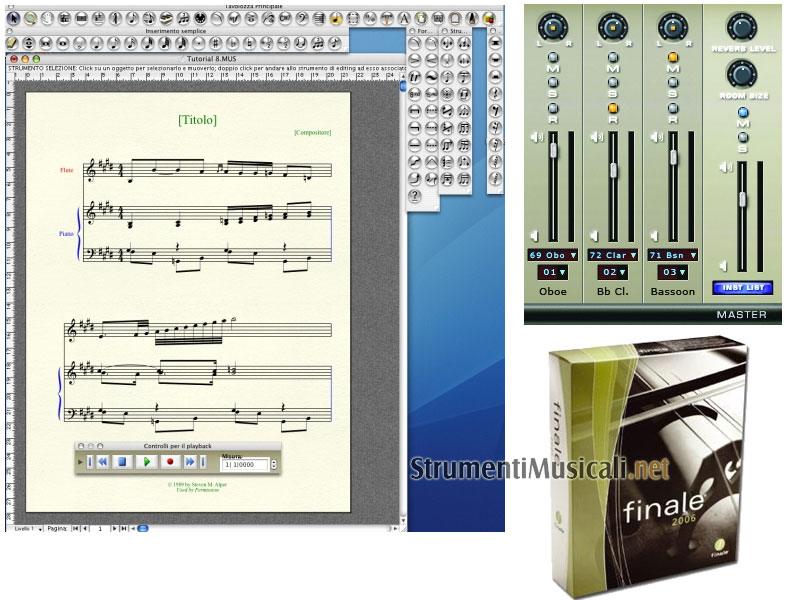This screenshot has height=600, width=800.
Task: Click the INST LIST button
Action: 743,287
